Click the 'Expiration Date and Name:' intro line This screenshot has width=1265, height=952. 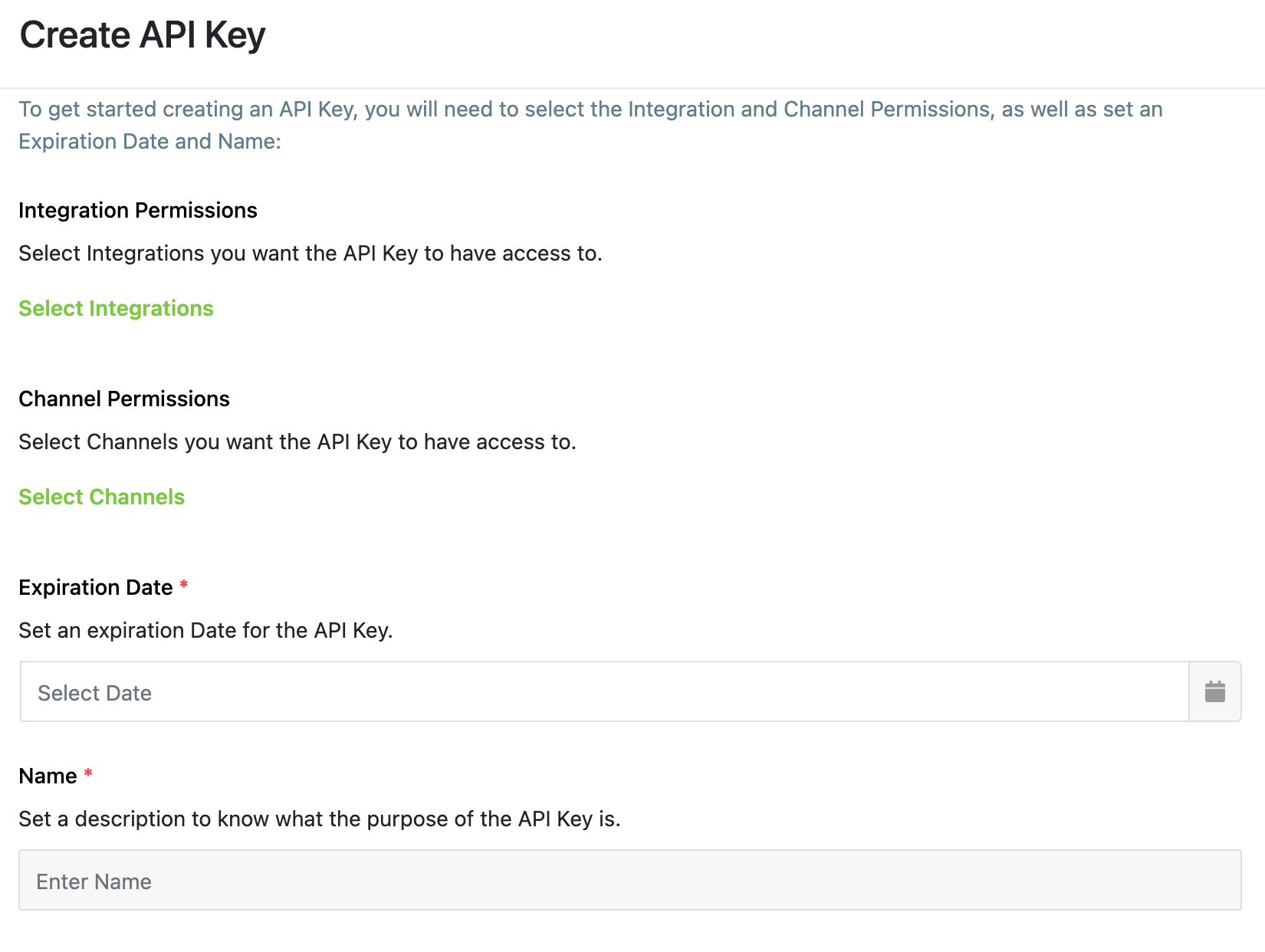click(149, 141)
